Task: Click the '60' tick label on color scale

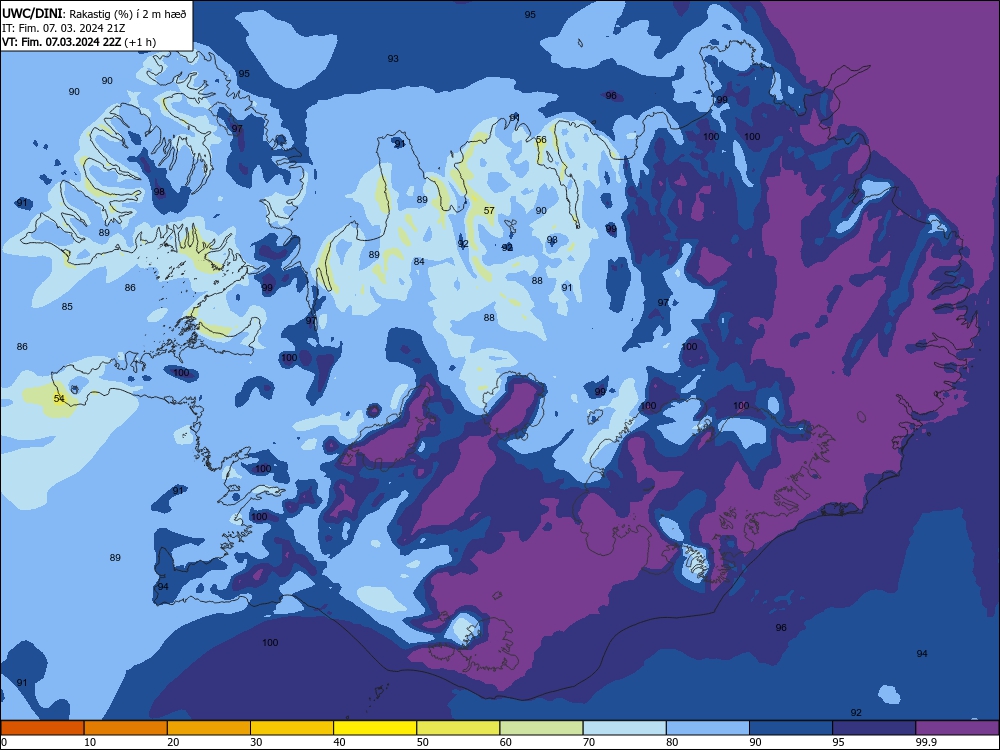Action: coord(506,742)
